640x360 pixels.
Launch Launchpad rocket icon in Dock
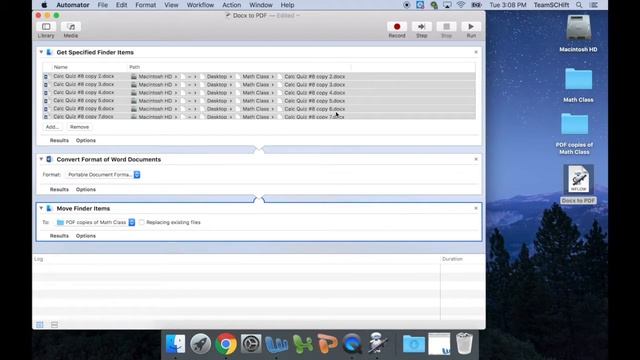(200, 344)
